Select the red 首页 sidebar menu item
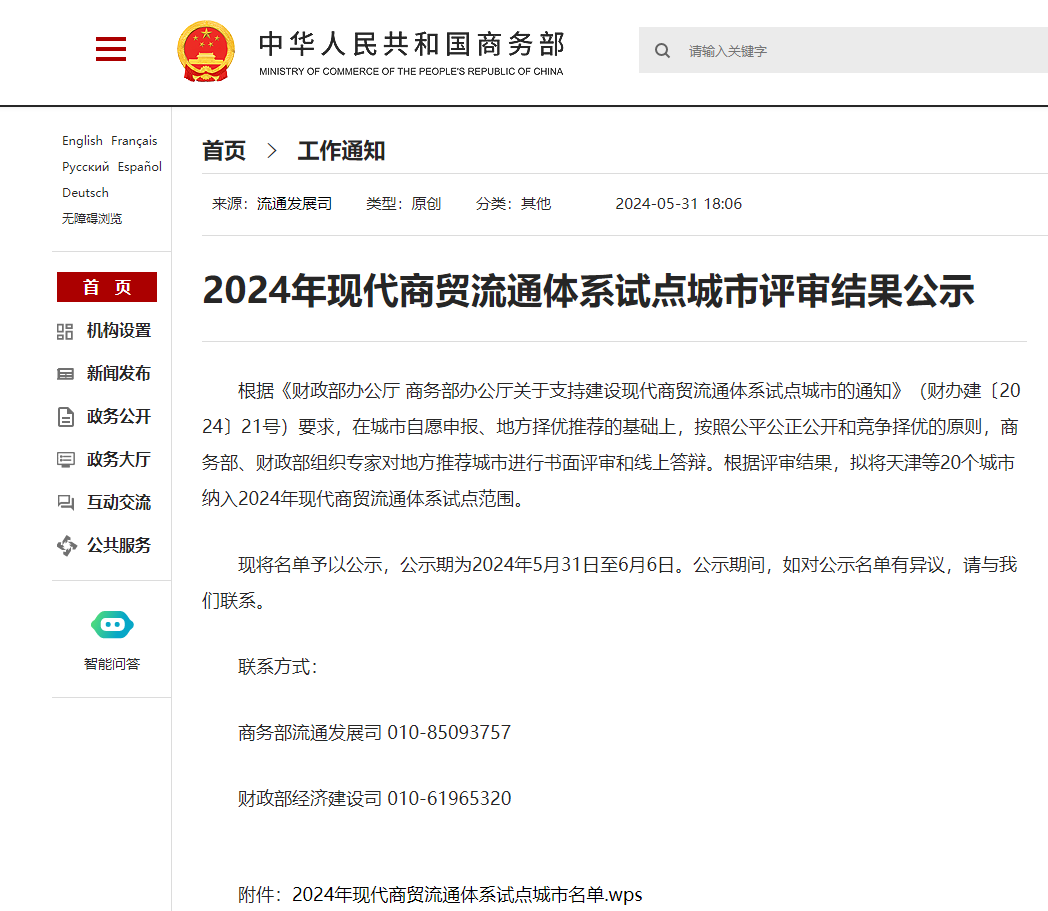Viewport: 1048px width, 911px height. coord(107,287)
